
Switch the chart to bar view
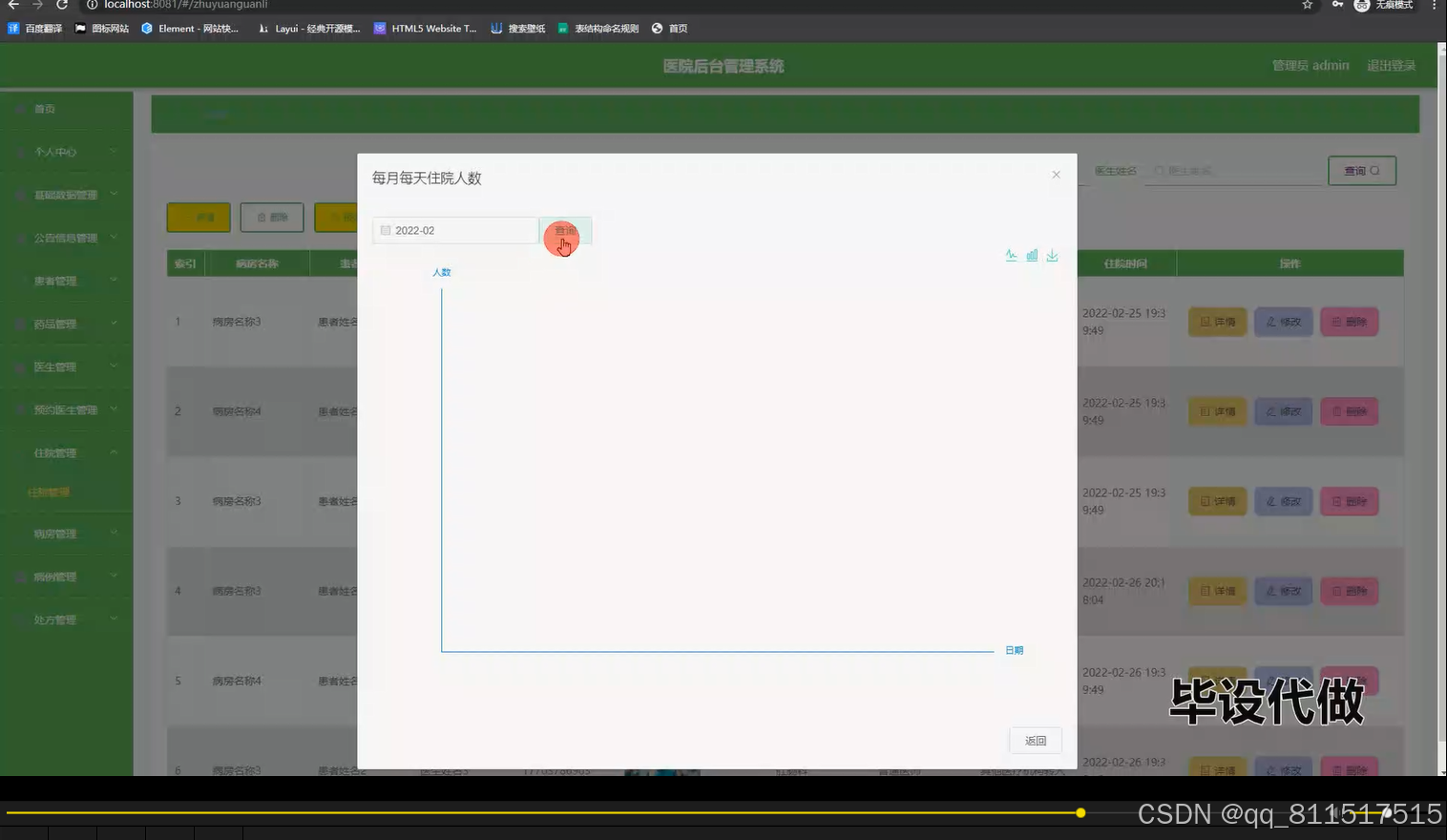[x=1032, y=255]
